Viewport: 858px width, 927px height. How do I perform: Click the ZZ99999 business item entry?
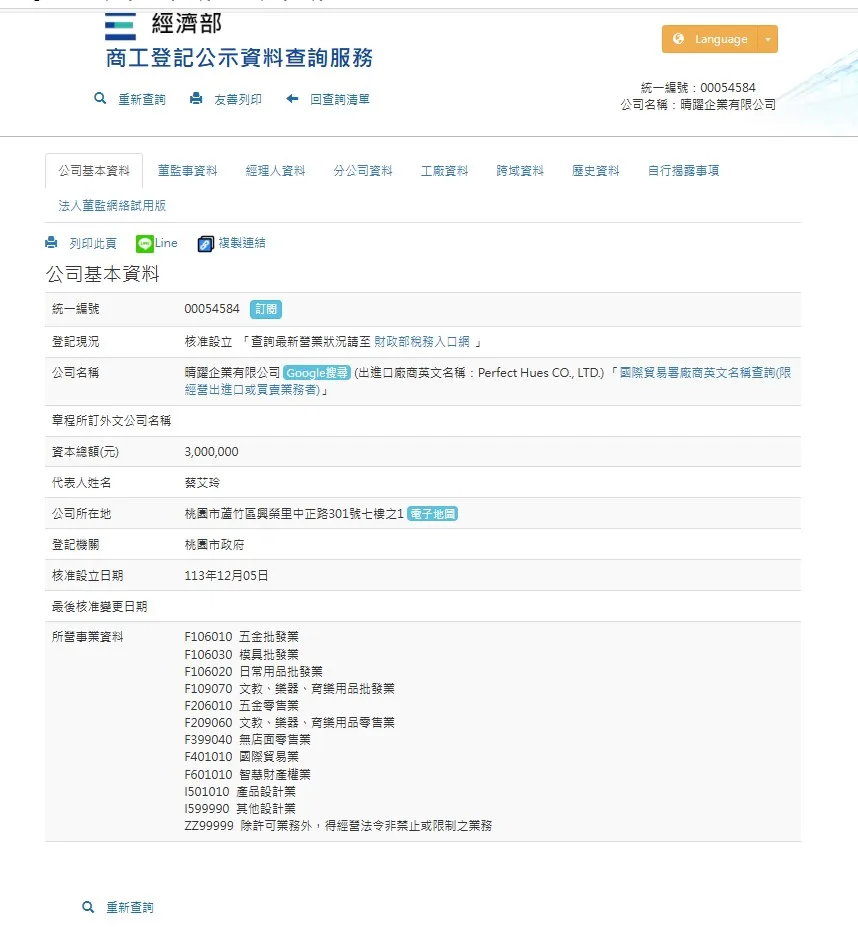338,826
